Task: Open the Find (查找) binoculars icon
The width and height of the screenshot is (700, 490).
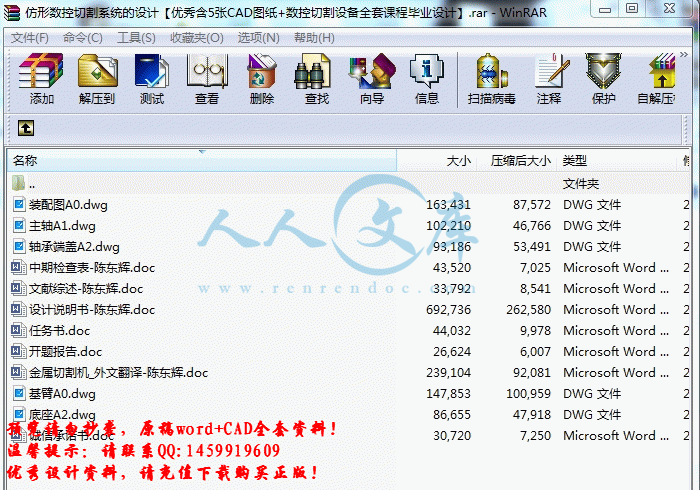Action: tap(312, 71)
